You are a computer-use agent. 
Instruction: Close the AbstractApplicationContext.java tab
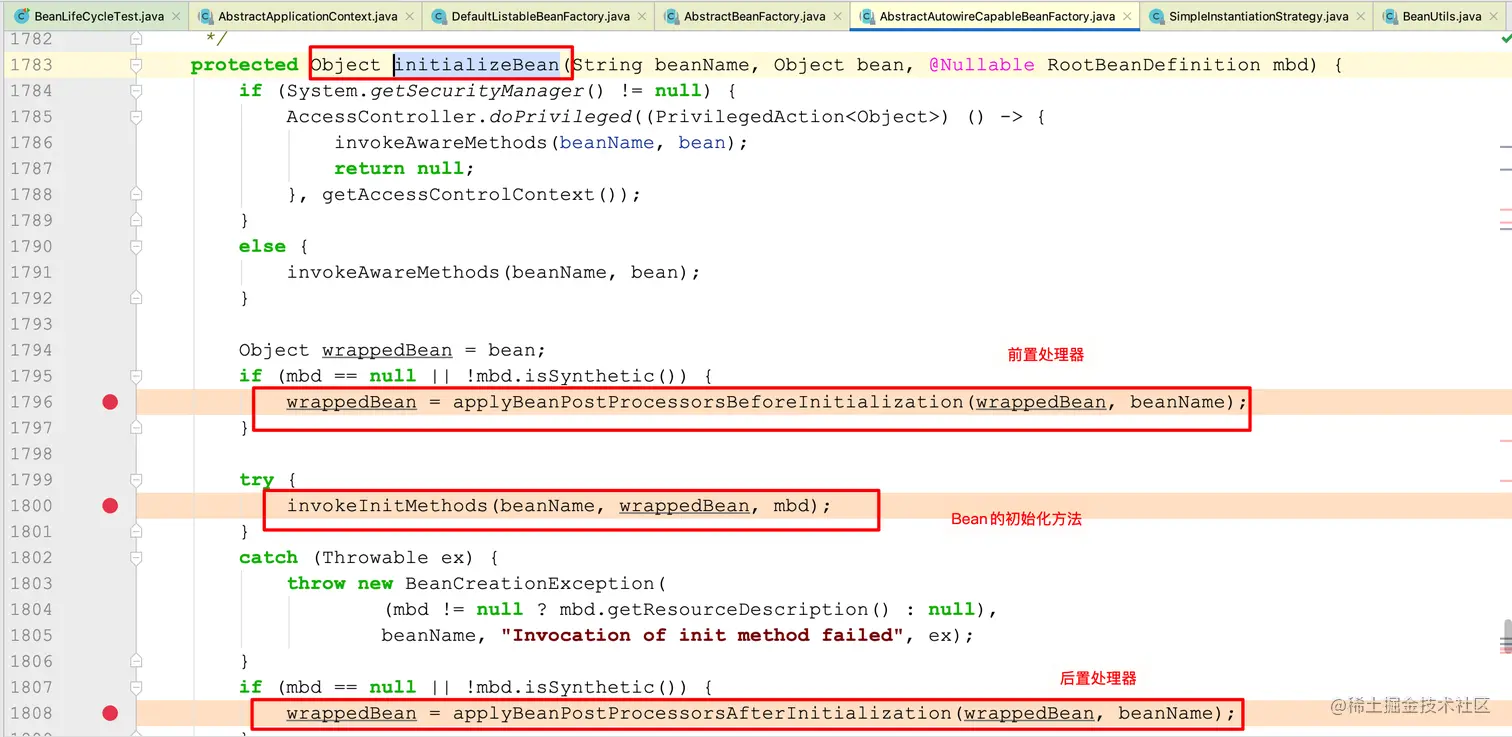coord(410,17)
